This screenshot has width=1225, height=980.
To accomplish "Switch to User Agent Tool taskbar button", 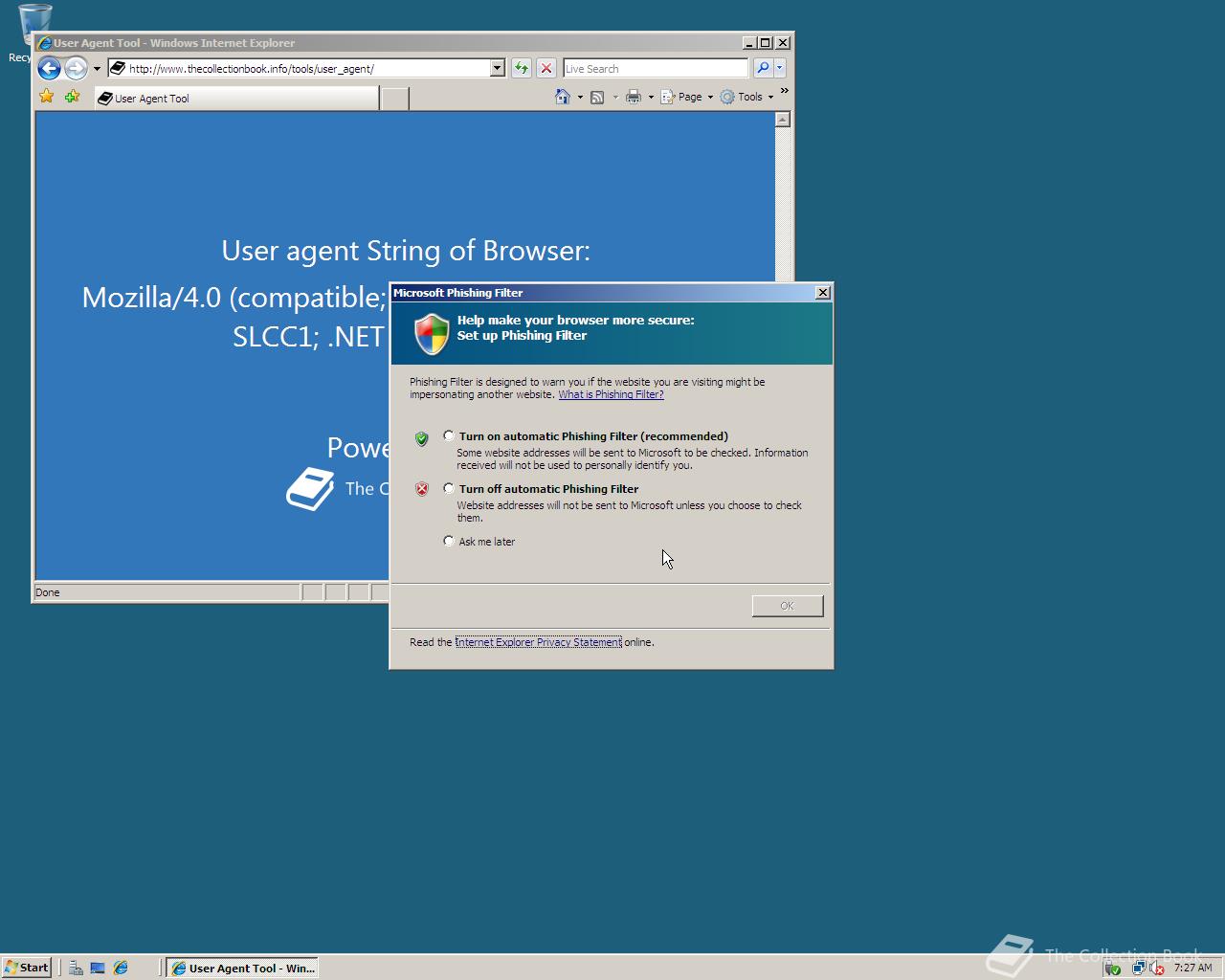I will pyautogui.click(x=241, y=968).
